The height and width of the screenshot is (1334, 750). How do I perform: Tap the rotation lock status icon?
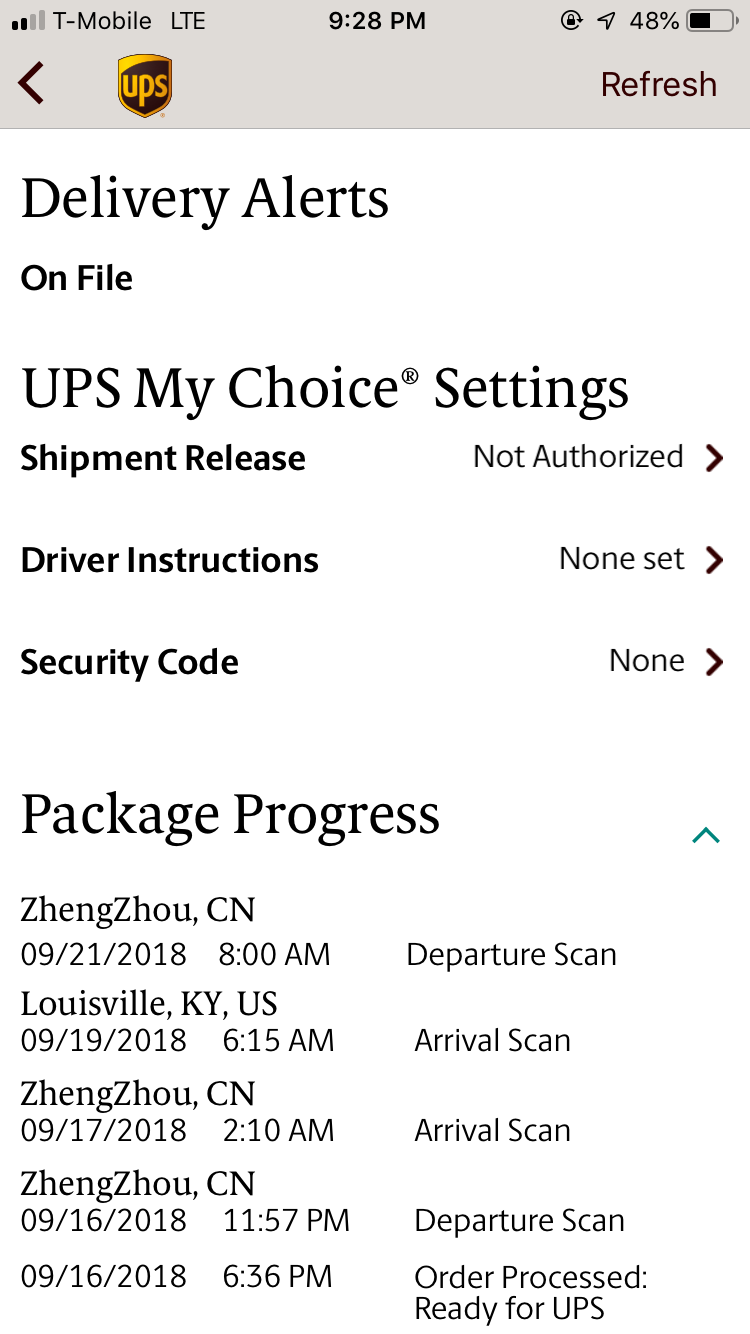(571, 21)
